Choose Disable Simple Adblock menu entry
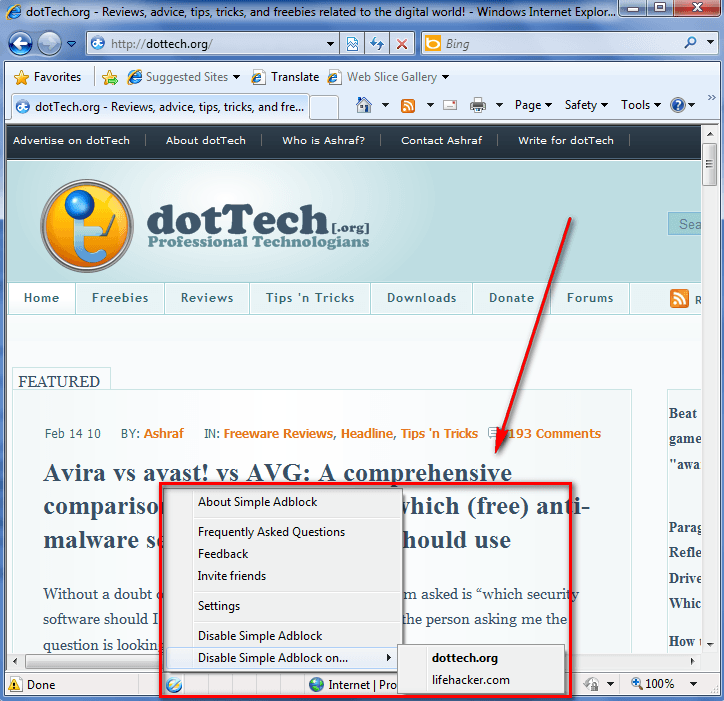Viewport: 724px width, 701px height. 260,636
